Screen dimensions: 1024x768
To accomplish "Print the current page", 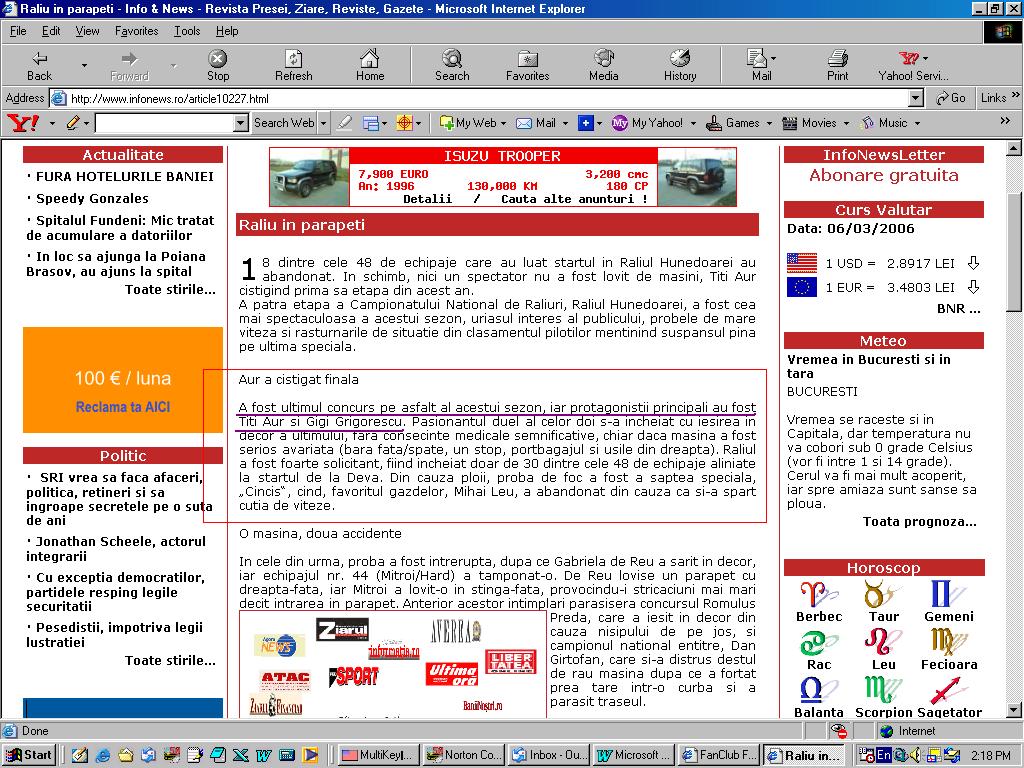I will 837,65.
